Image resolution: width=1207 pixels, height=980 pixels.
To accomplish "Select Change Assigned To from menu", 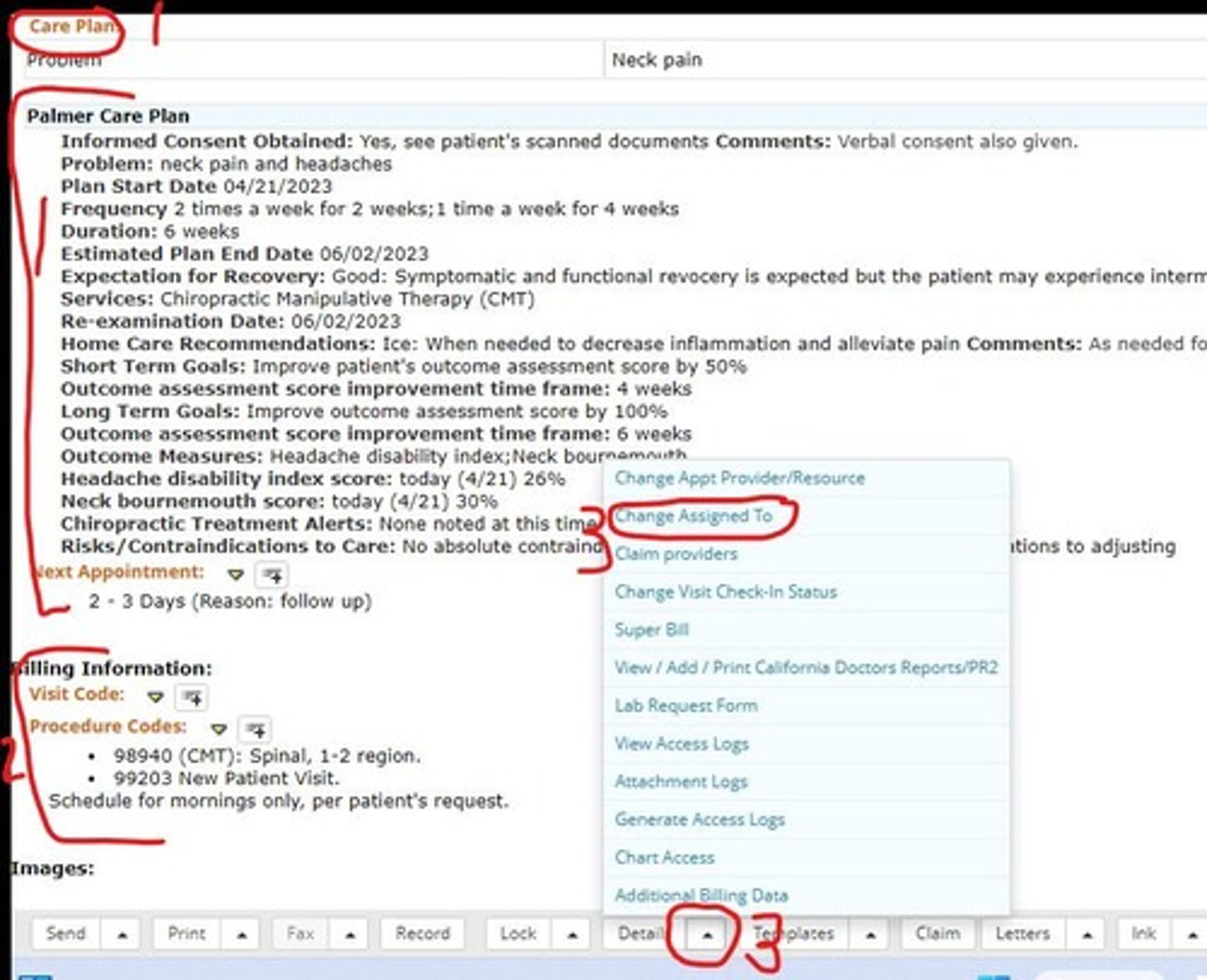I will click(693, 516).
